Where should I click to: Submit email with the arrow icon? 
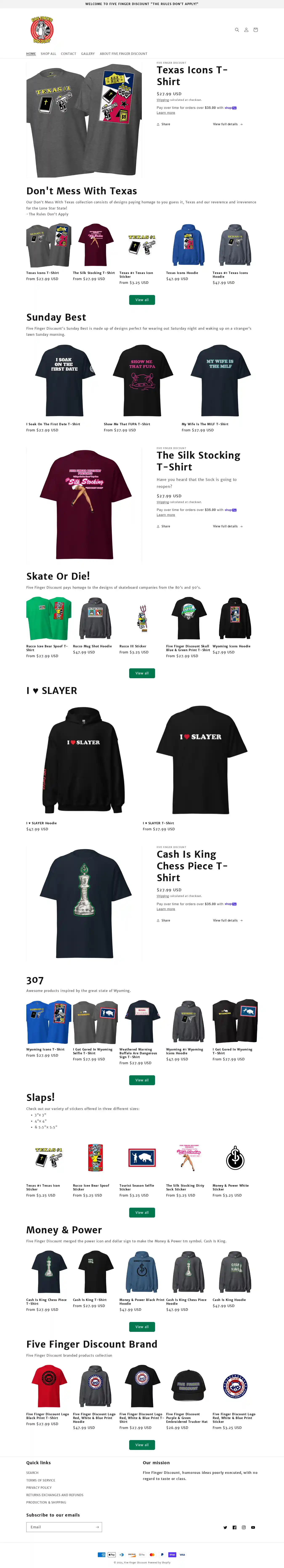click(x=97, y=1527)
